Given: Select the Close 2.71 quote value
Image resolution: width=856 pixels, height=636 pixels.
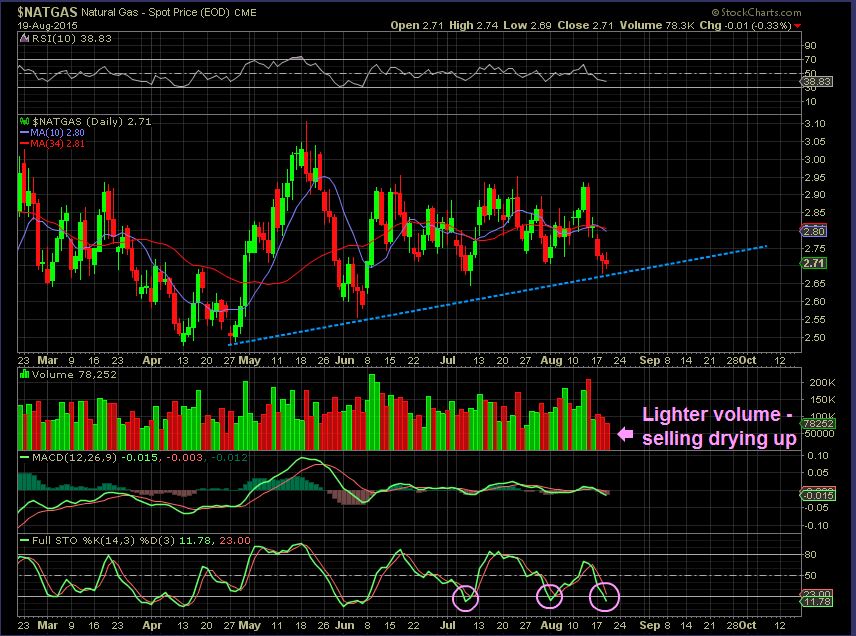Looking at the screenshot, I should point(586,25).
